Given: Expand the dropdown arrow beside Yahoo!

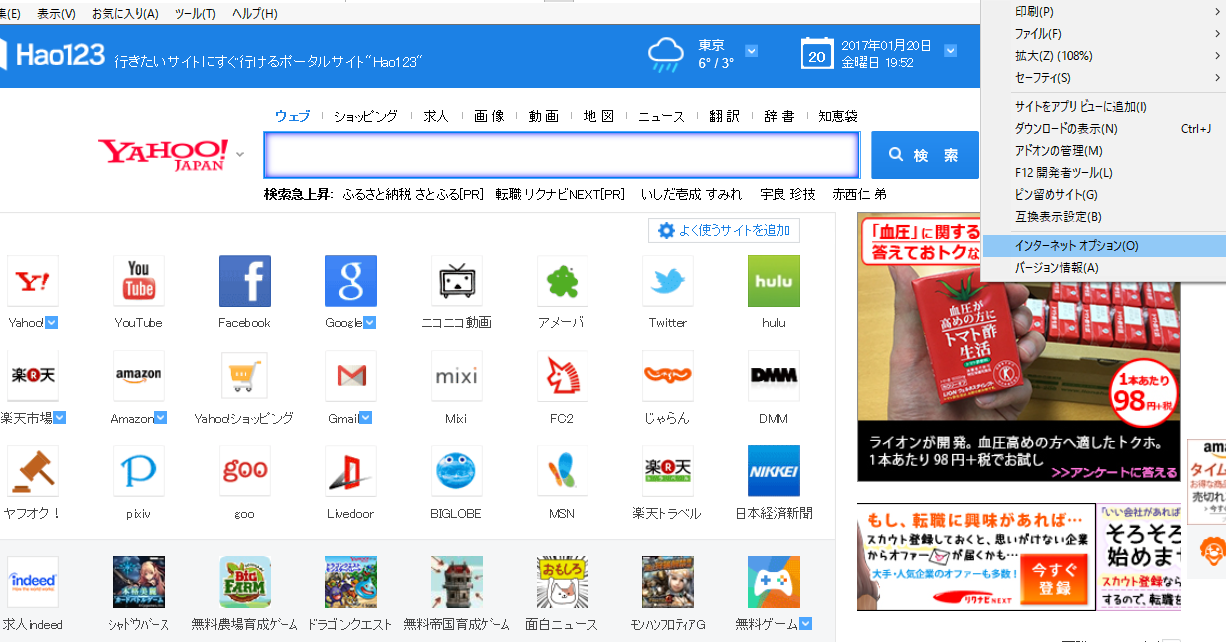Looking at the screenshot, I should [x=51, y=322].
